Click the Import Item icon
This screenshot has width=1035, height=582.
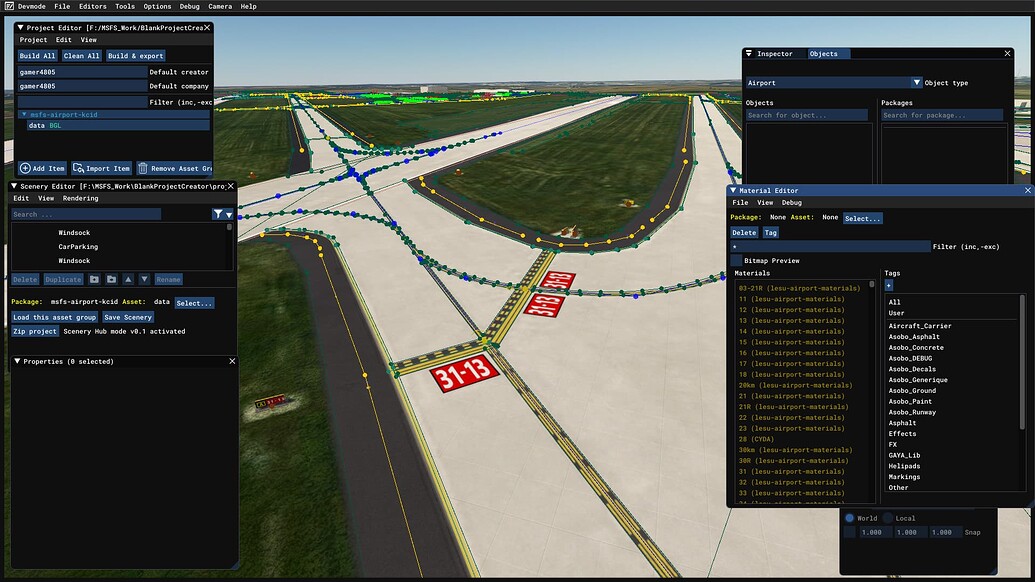(x=77, y=168)
